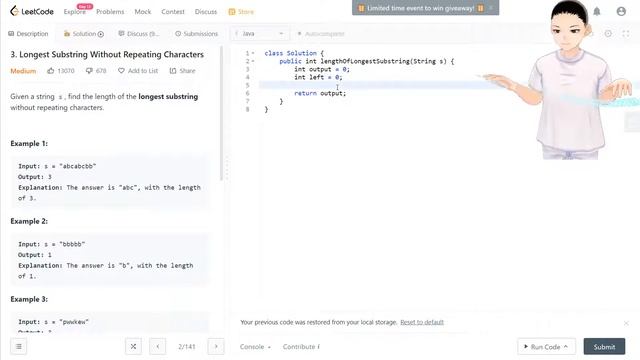Open the Explore menu item
The image size is (640, 360).
pyautogui.click(x=75, y=12)
